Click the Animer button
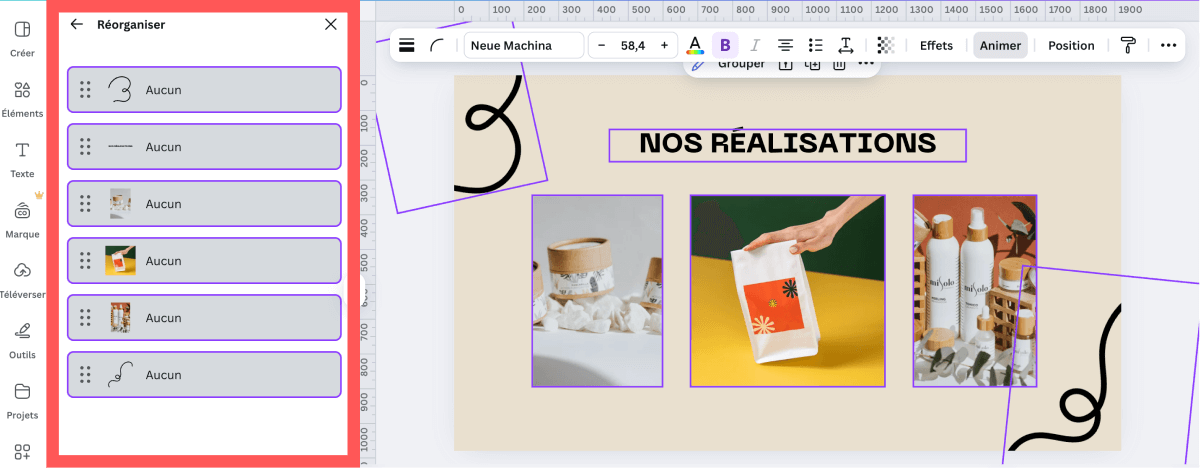 coord(1001,45)
